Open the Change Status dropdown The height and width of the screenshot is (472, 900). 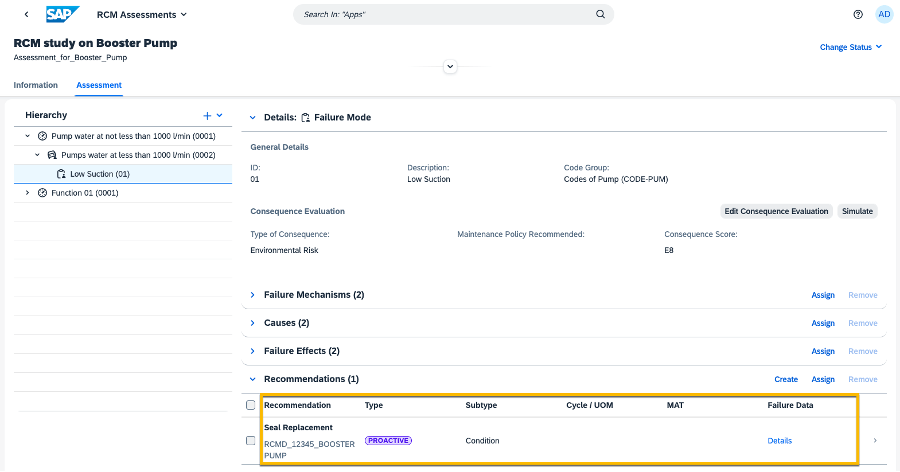[x=851, y=47]
